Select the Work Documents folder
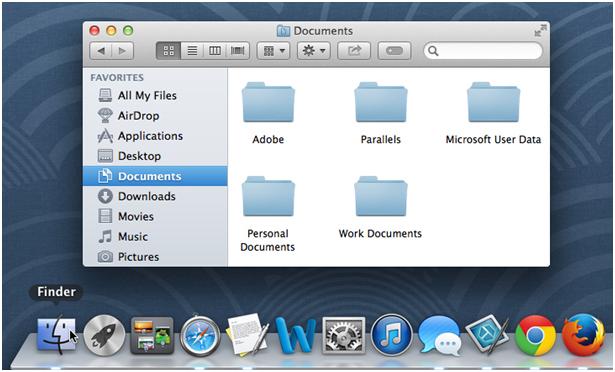The image size is (615, 372). (x=381, y=197)
